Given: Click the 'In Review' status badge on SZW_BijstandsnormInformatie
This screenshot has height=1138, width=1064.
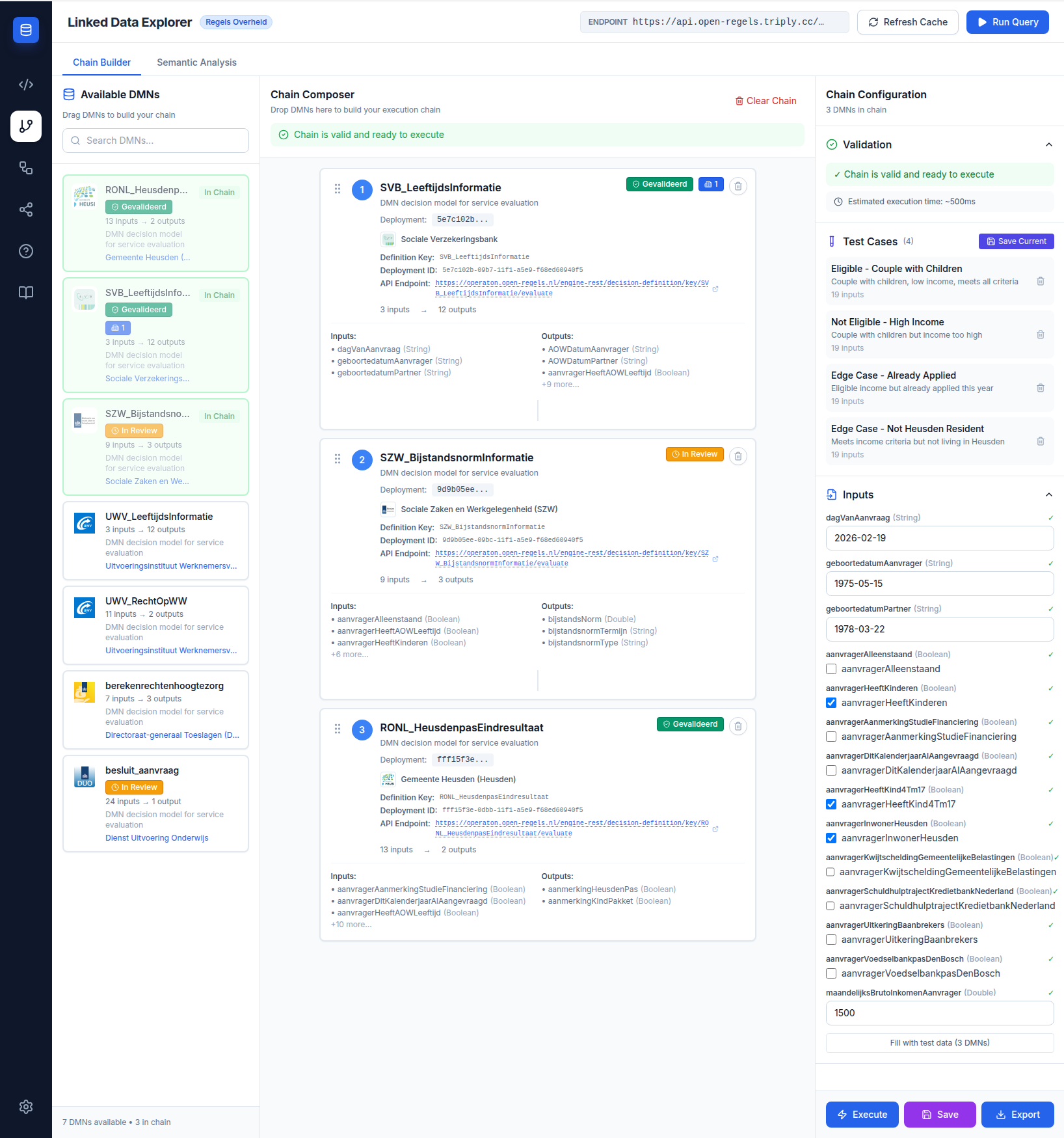Looking at the screenshot, I should 694,454.
